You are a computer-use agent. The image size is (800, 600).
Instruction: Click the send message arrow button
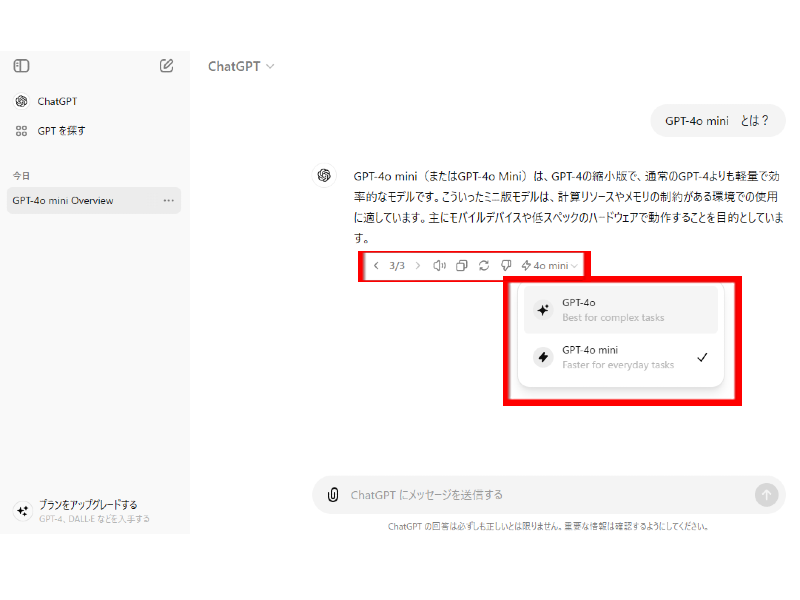[x=766, y=495]
